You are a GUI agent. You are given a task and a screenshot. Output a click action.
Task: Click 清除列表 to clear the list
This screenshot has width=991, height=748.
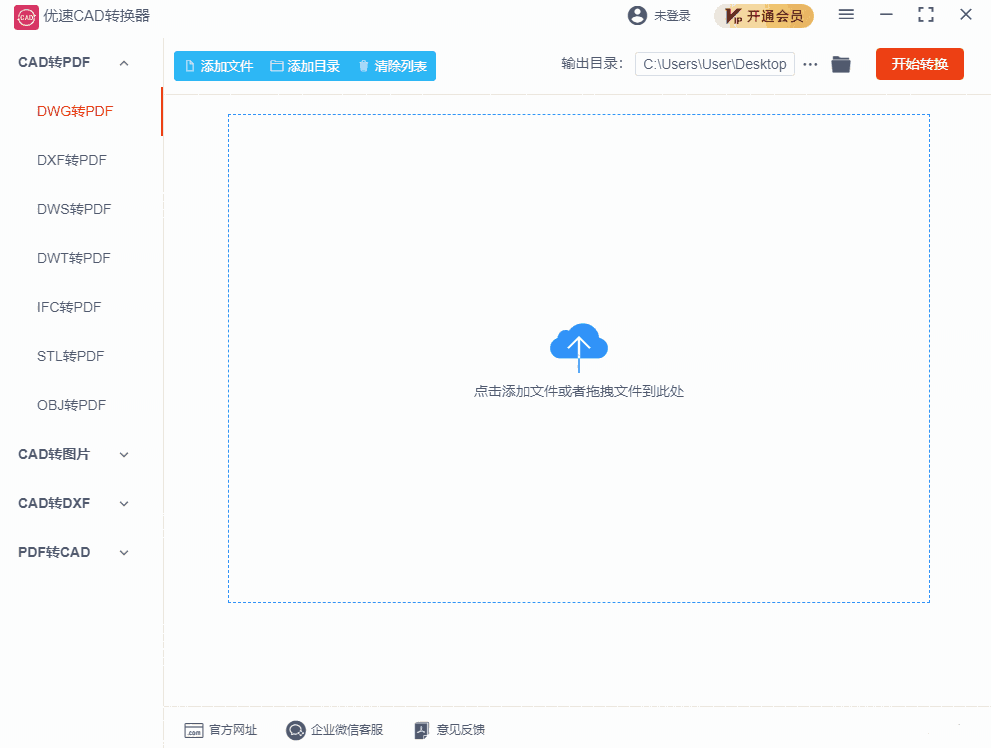393,66
